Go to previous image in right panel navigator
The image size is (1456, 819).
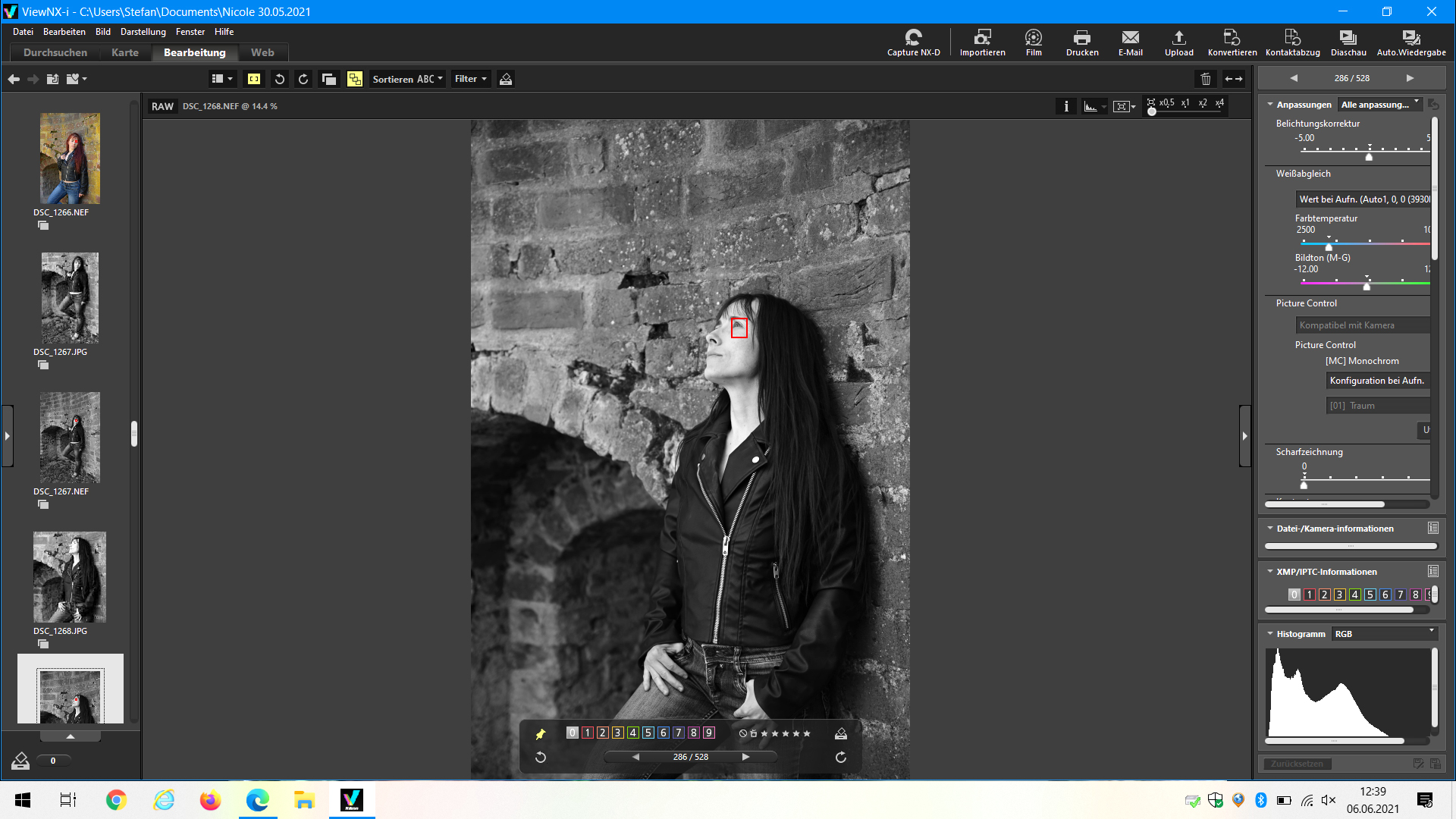(x=1294, y=78)
